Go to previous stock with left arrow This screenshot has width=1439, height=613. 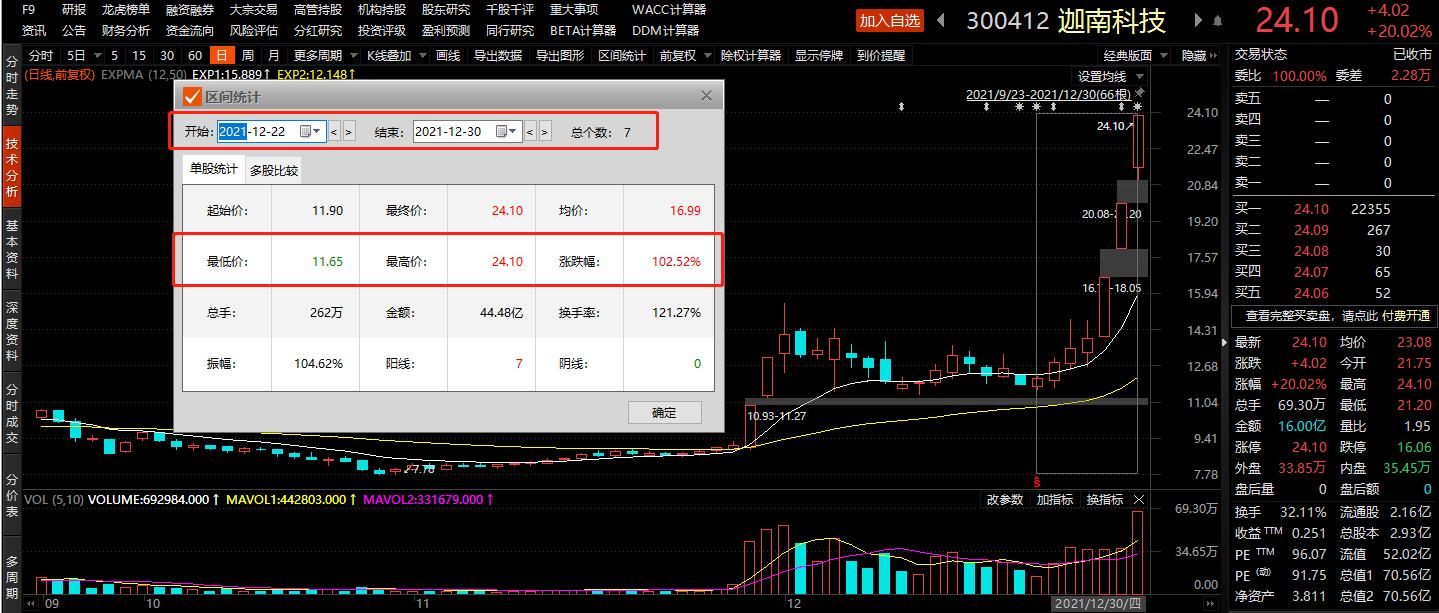point(941,20)
